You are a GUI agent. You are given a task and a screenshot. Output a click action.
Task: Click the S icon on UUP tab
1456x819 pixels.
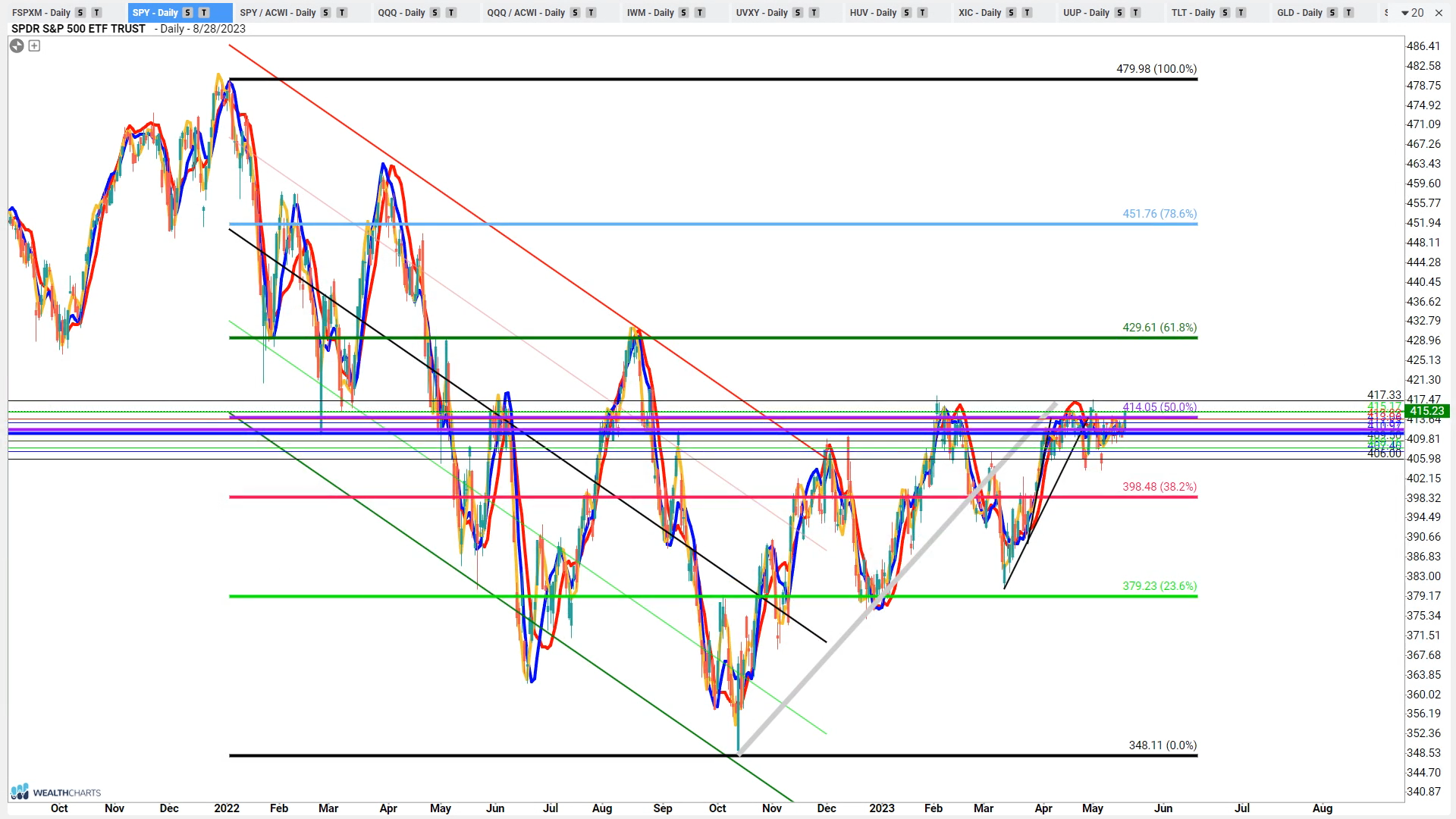[x=1119, y=13]
